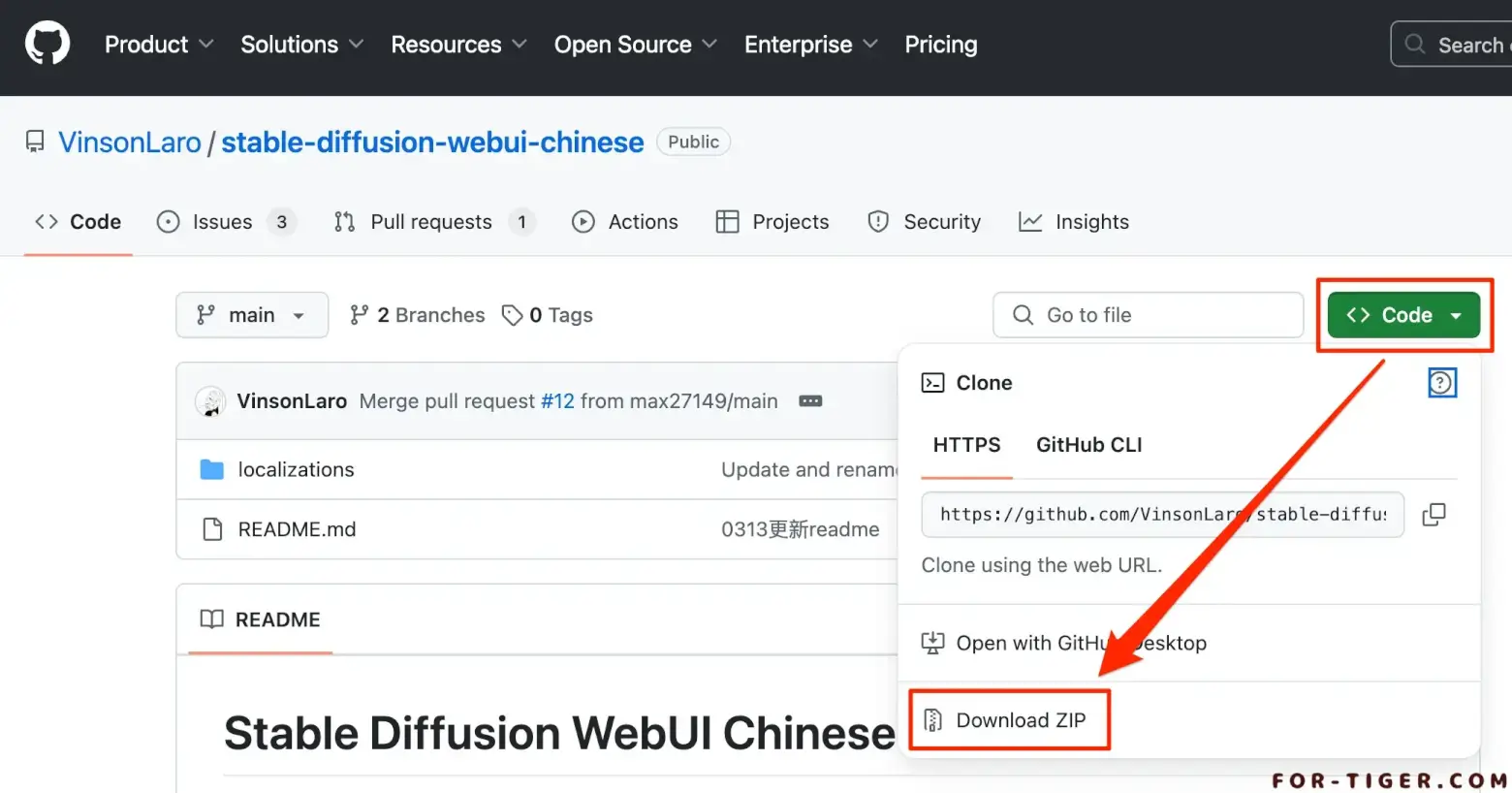Go to the Pricing page
This screenshot has height=793, width=1512.
[x=940, y=45]
